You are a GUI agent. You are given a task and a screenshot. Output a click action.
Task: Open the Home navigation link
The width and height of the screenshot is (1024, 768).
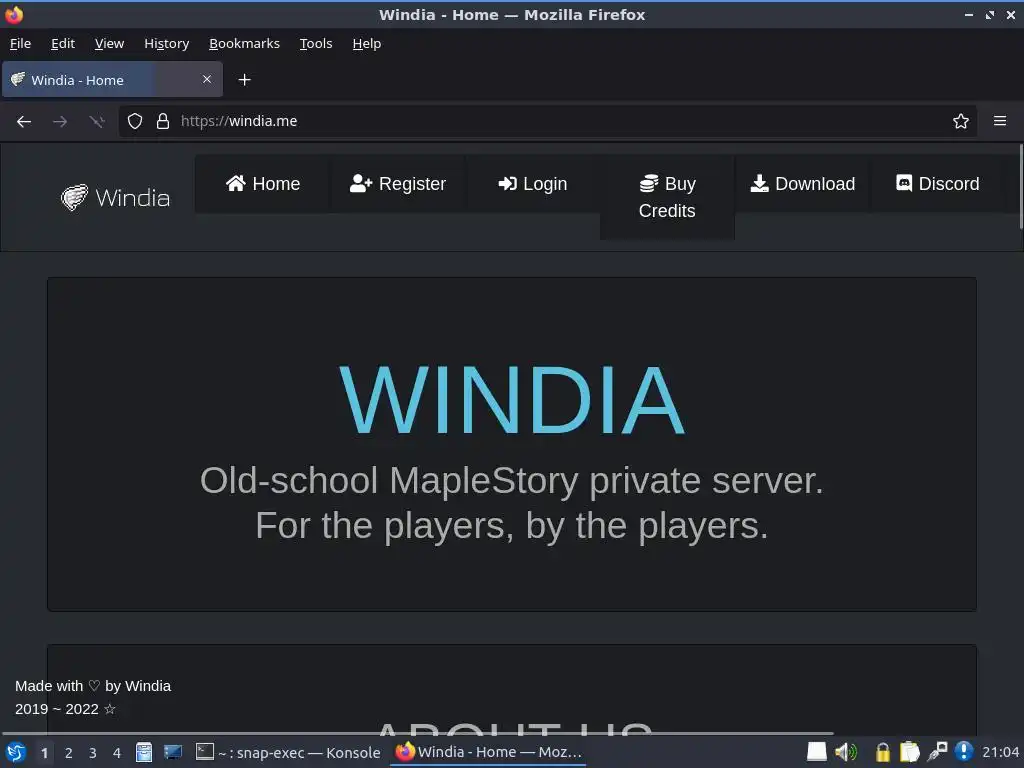click(263, 184)
